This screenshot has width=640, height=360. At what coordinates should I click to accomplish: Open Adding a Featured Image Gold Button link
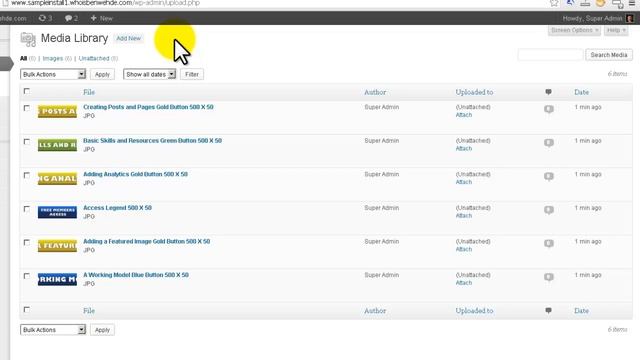(147, 241)
